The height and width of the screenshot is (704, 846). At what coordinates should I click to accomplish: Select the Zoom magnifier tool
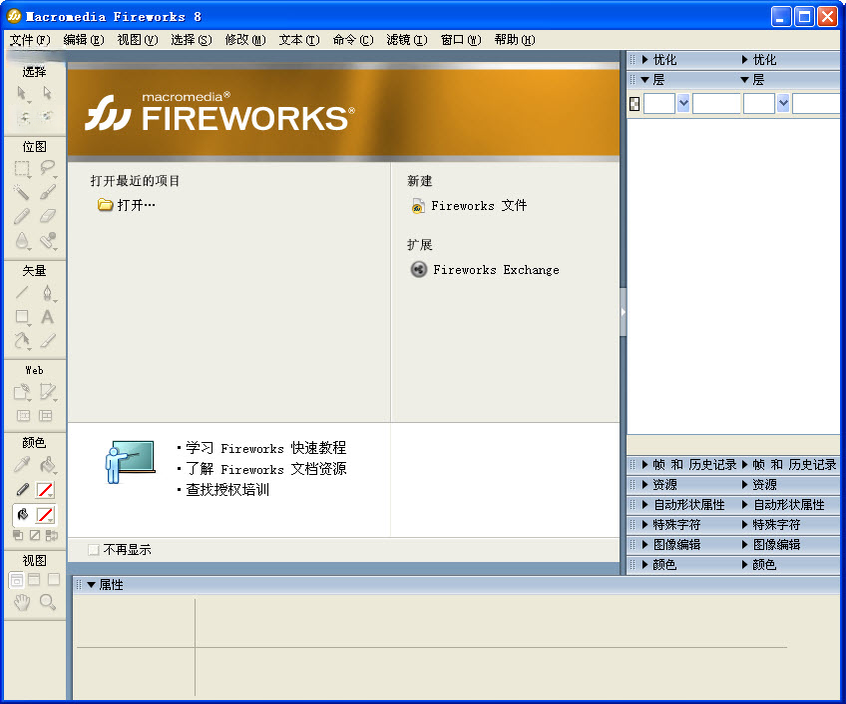pos(47,603)
